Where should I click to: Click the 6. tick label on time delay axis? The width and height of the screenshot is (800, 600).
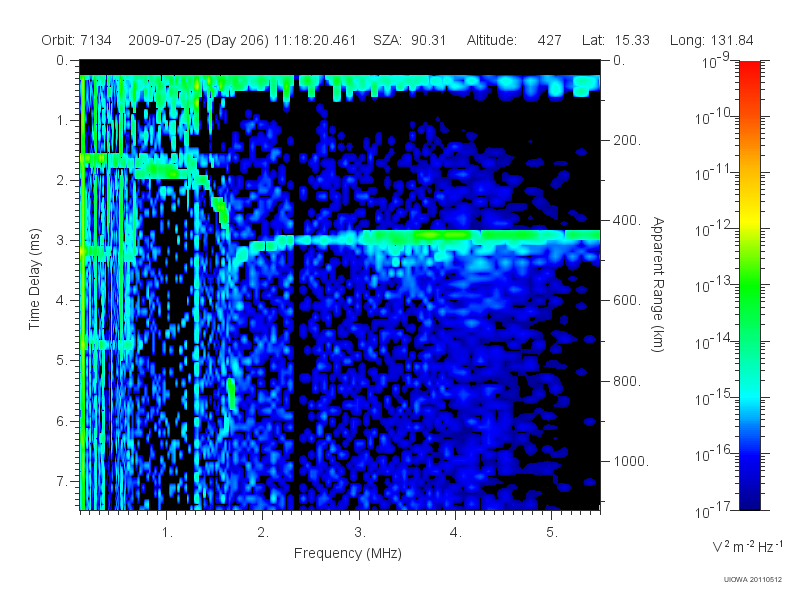(x=62, y=421)
